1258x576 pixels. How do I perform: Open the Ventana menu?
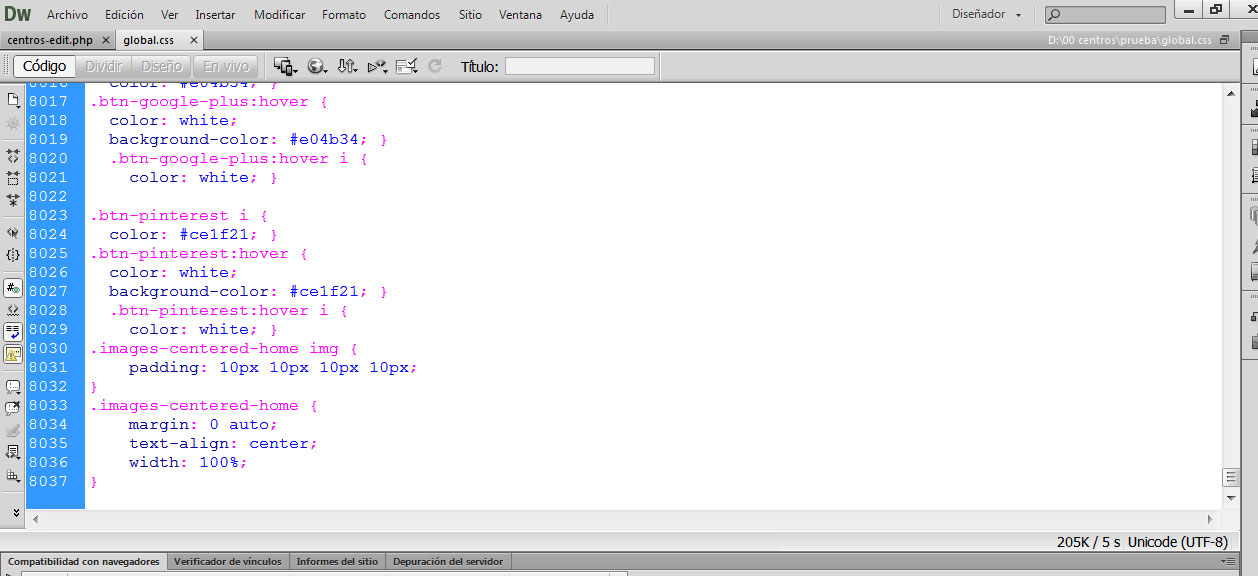tap(521, 15)
